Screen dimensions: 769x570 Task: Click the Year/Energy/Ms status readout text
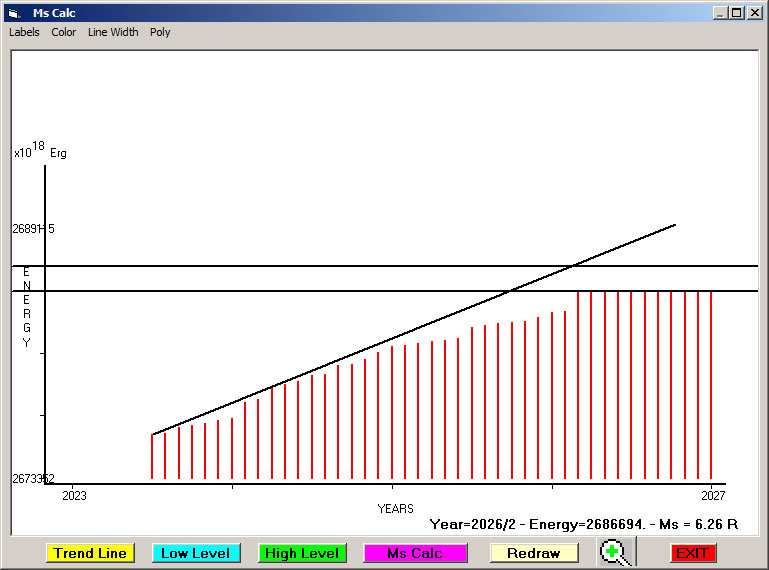(x=584, y=523)
